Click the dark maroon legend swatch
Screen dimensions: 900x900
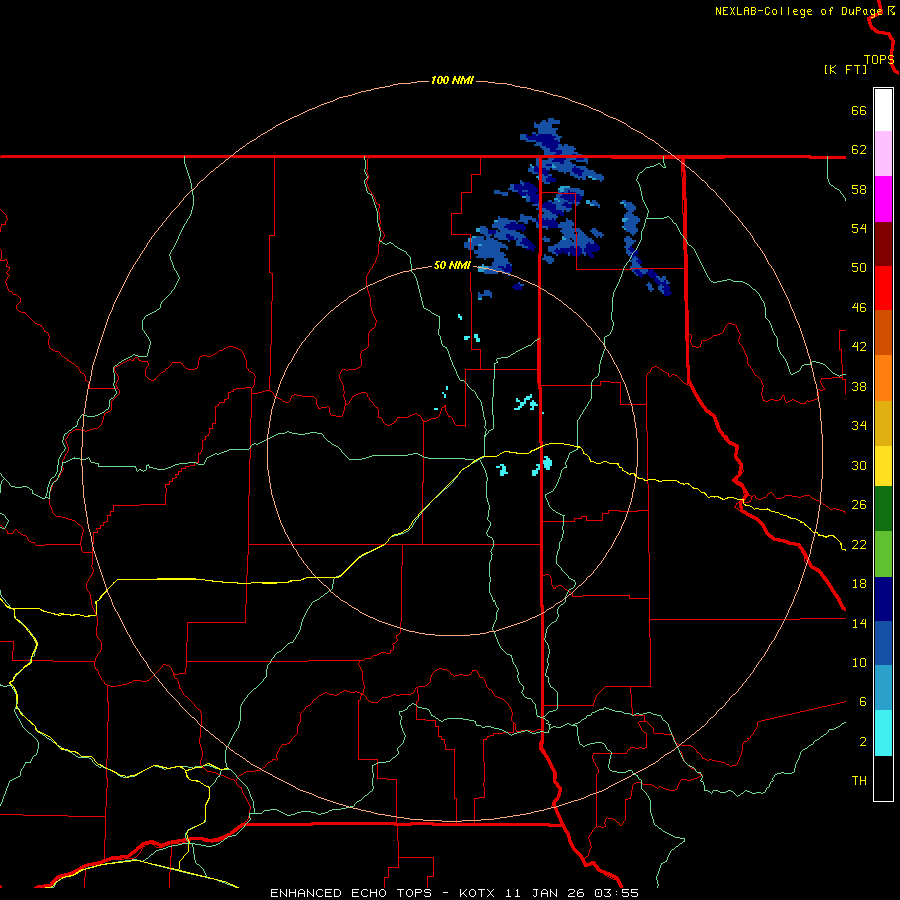[883, 244]
